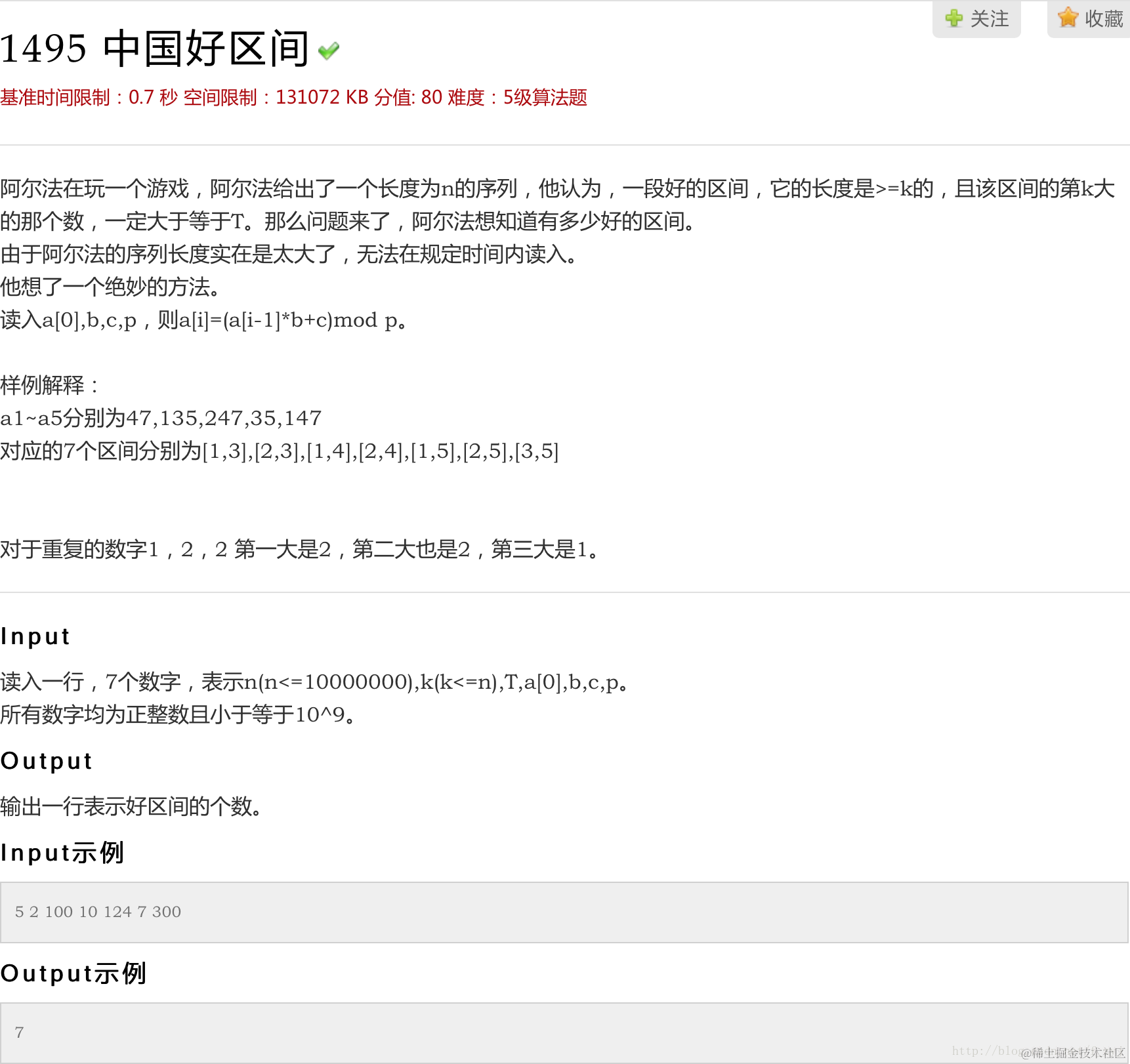Click the title text 1495 中国好区间
This screenshot has width=1130, height=1064.
[155, 48]
